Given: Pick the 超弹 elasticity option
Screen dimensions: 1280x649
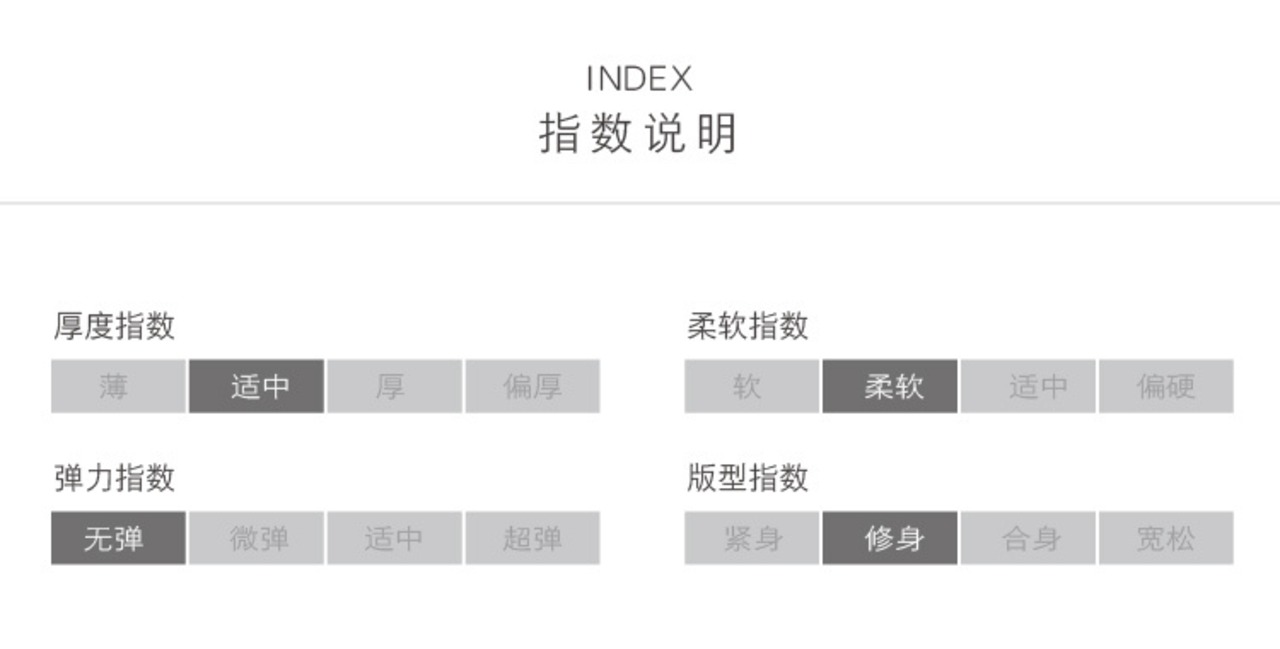Looking at the screenshot, I should (532, 538).
